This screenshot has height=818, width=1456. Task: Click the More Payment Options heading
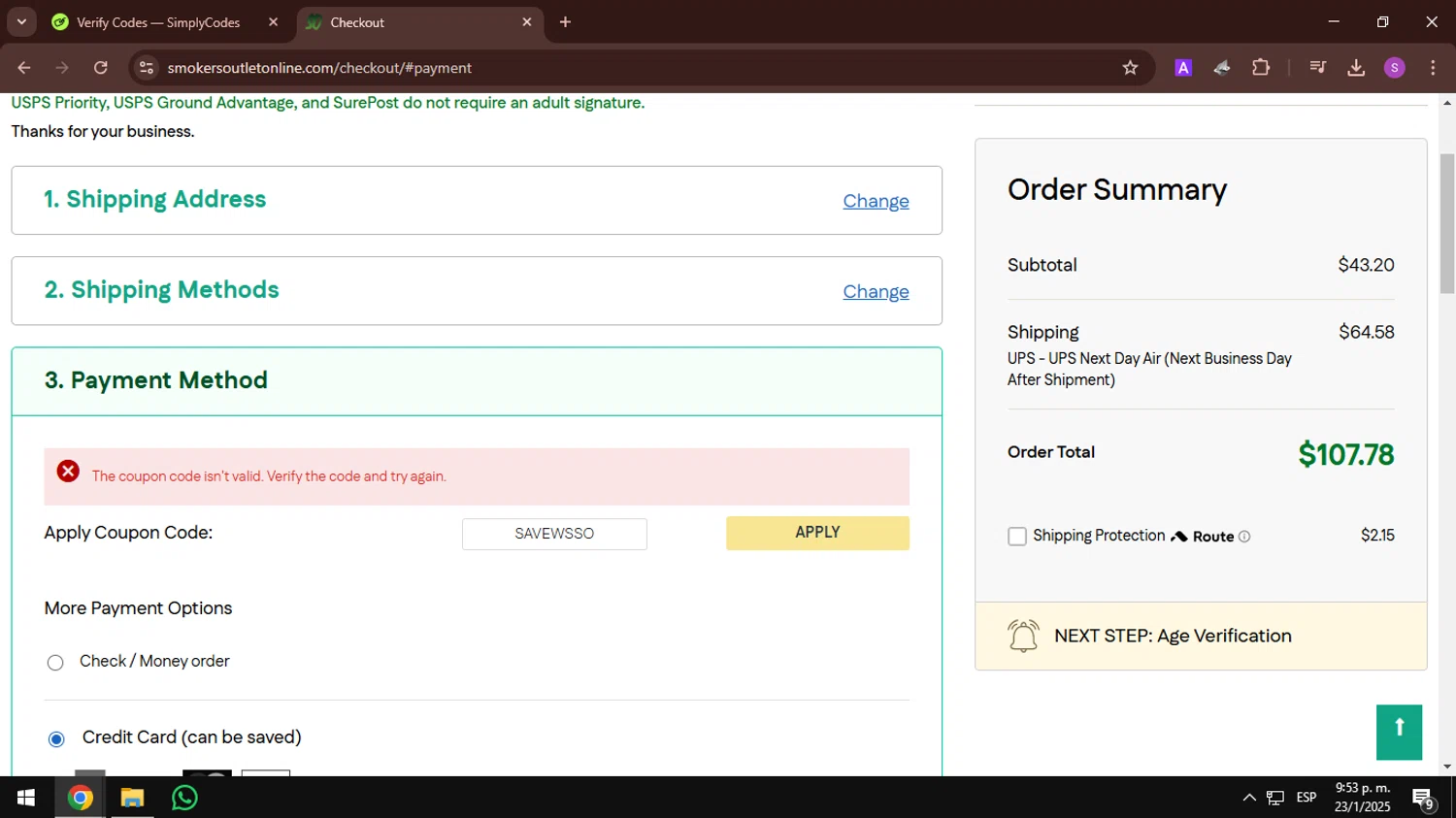point(138,608)
